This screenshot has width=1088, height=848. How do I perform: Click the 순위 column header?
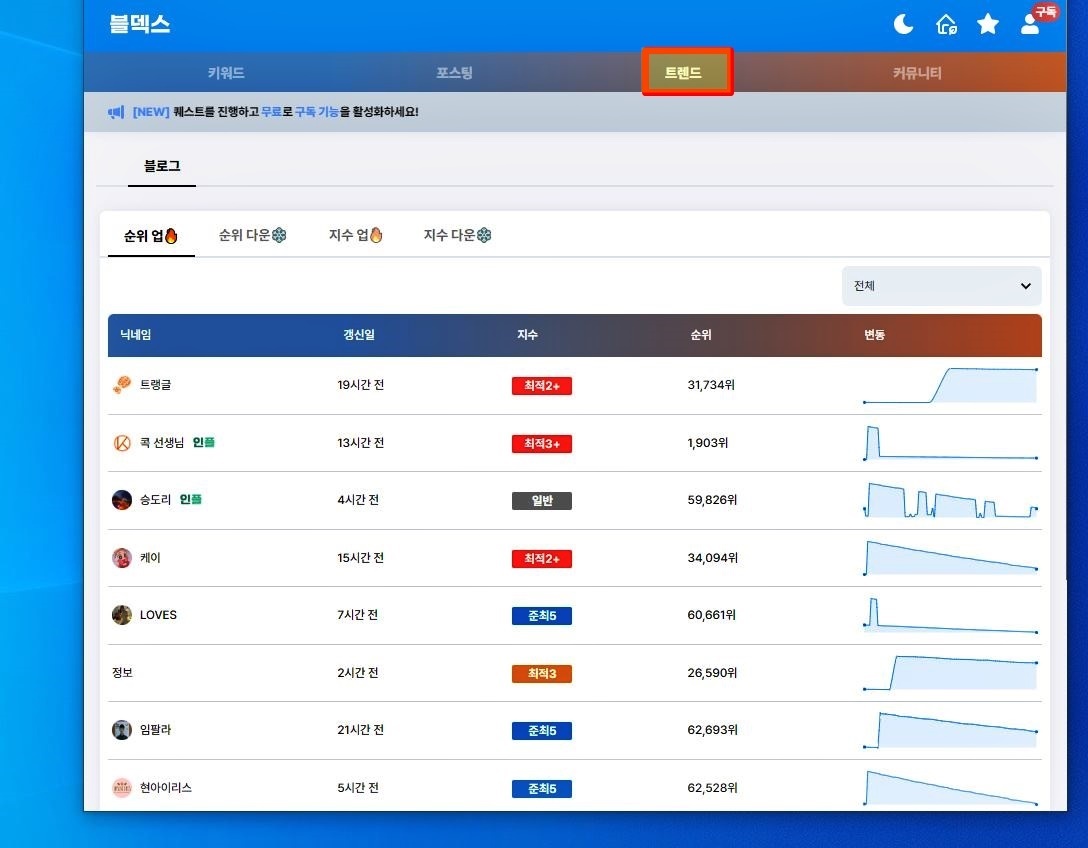[x=701, y=334]
